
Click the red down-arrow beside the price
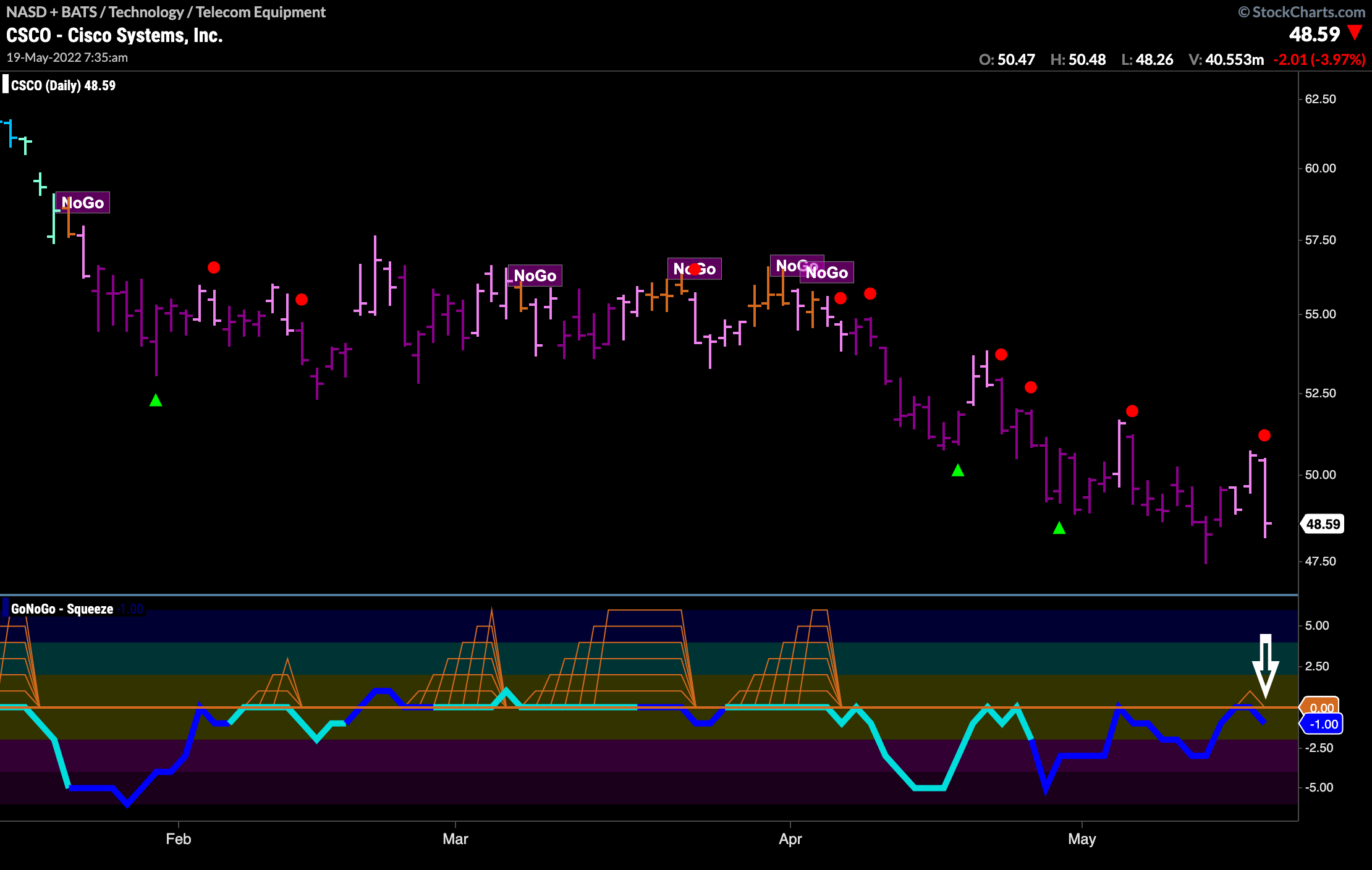pos(1355,33)
